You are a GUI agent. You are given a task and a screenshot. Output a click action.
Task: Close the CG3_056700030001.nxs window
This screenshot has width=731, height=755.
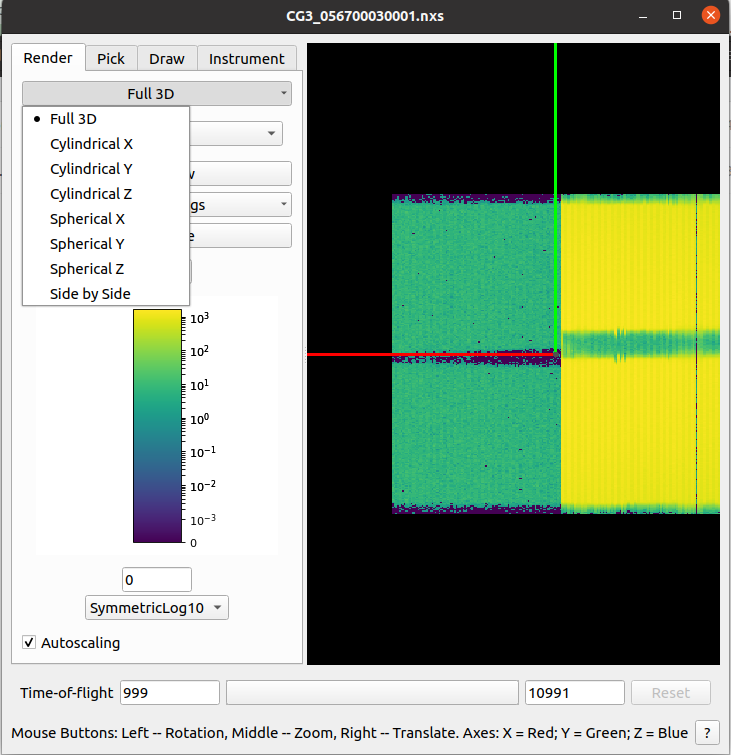click(x=711, y=15)
